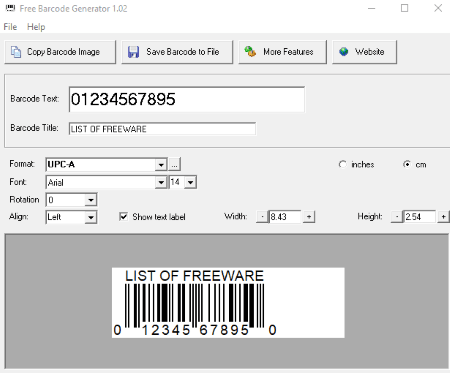The height and width of the screenshot is (373, 450).
Task: Click the Save Barcode to File button
Action: click(177, 52)
